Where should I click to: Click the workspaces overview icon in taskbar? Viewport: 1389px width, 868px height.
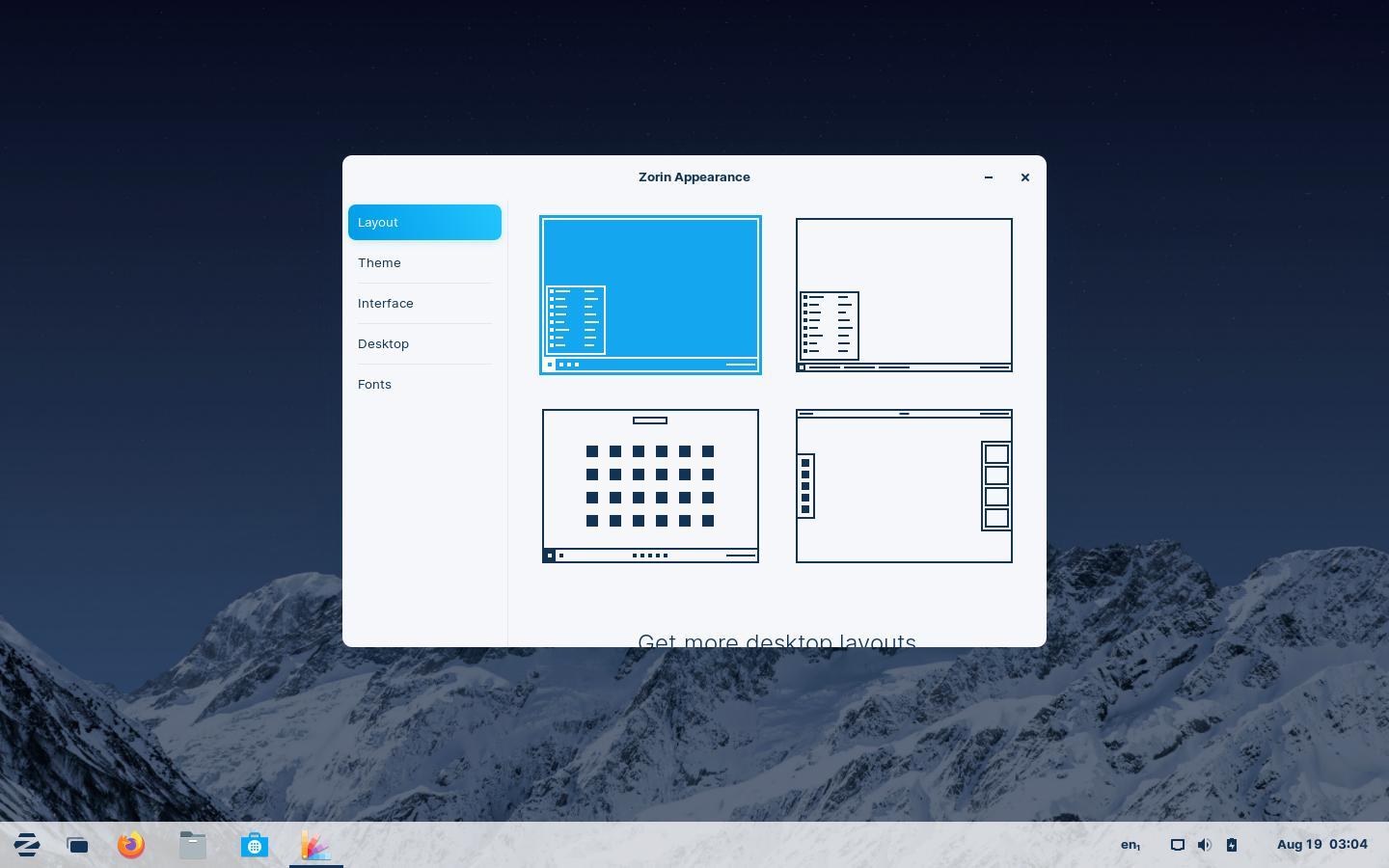[x=78, y=845]
